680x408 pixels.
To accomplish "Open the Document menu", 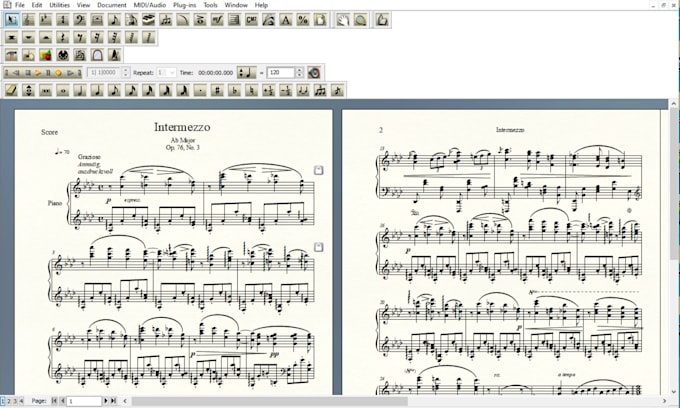I will point(112,5).
